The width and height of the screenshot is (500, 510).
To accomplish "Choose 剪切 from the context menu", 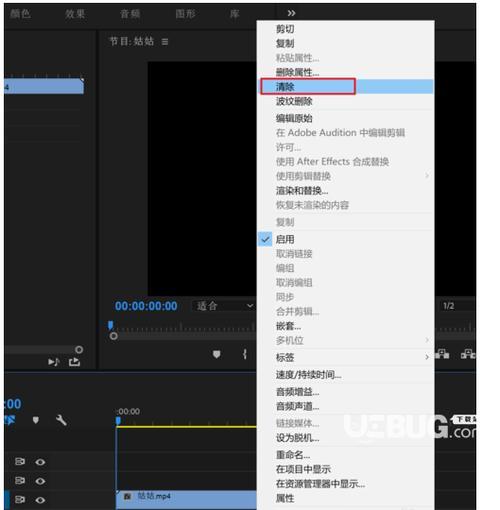I will [x=346, y=29].
